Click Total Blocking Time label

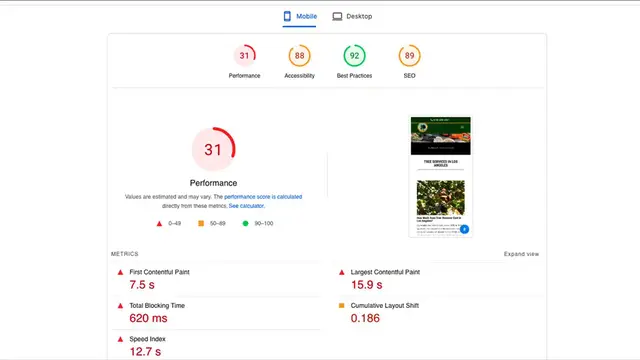(x=157, y=305)
